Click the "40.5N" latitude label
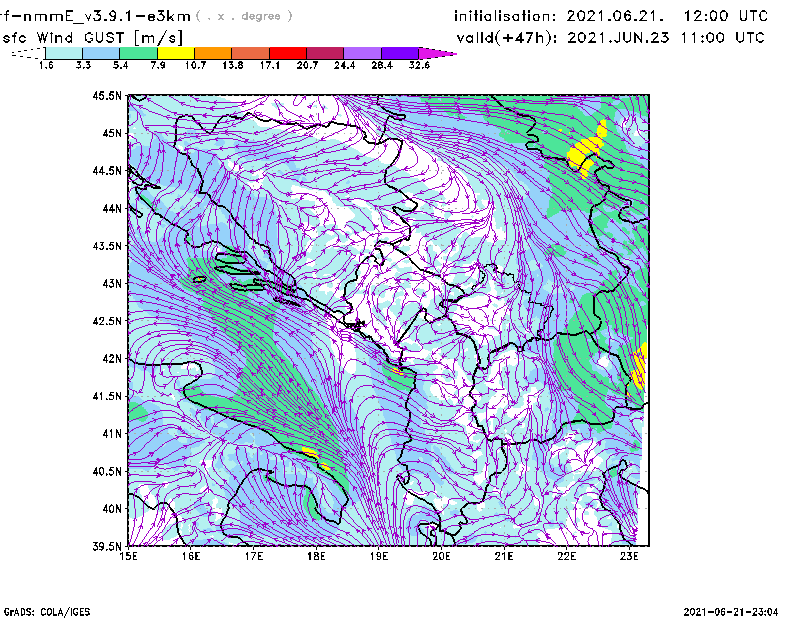 coord(107,471)
